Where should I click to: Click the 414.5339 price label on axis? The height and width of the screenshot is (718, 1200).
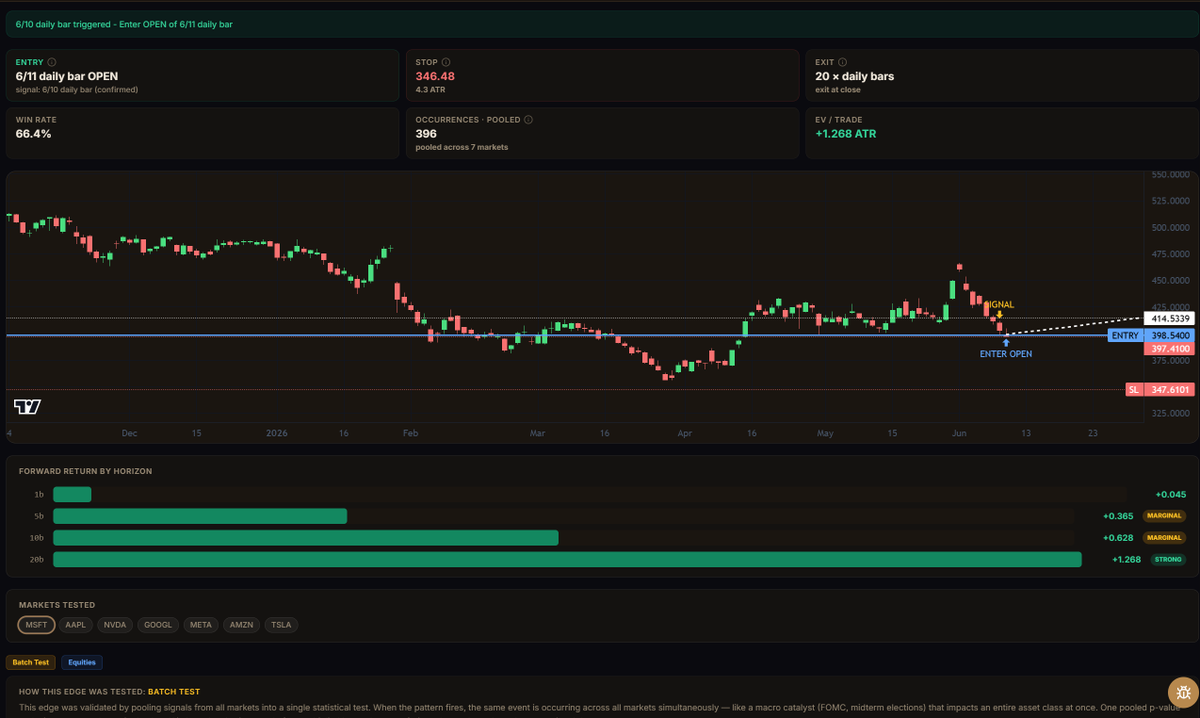coord(1169,318)
